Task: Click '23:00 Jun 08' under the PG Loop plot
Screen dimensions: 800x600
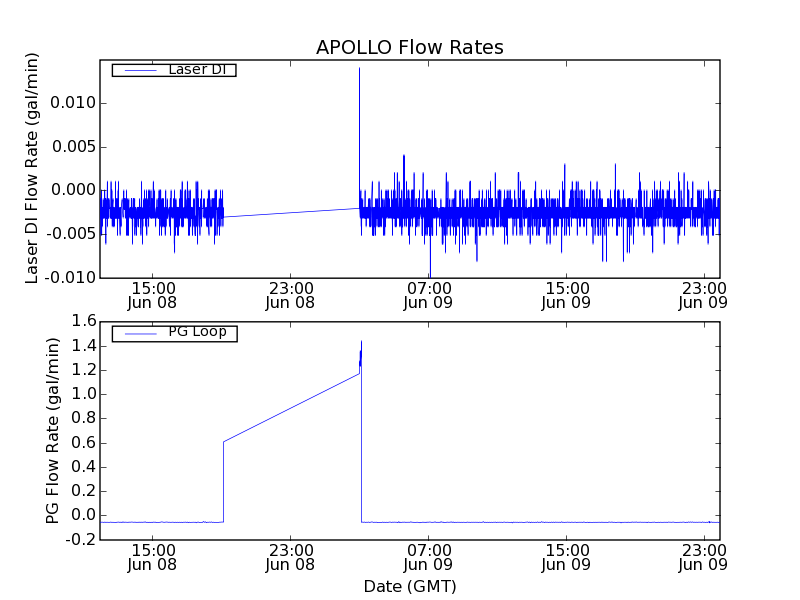Action: [290, 558]
